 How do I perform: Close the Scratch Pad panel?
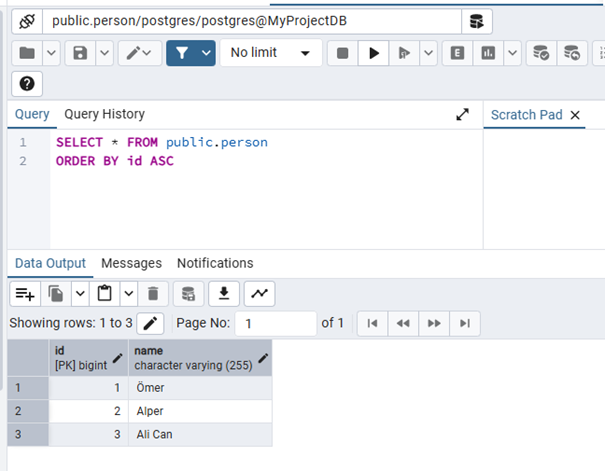(575, 115)
